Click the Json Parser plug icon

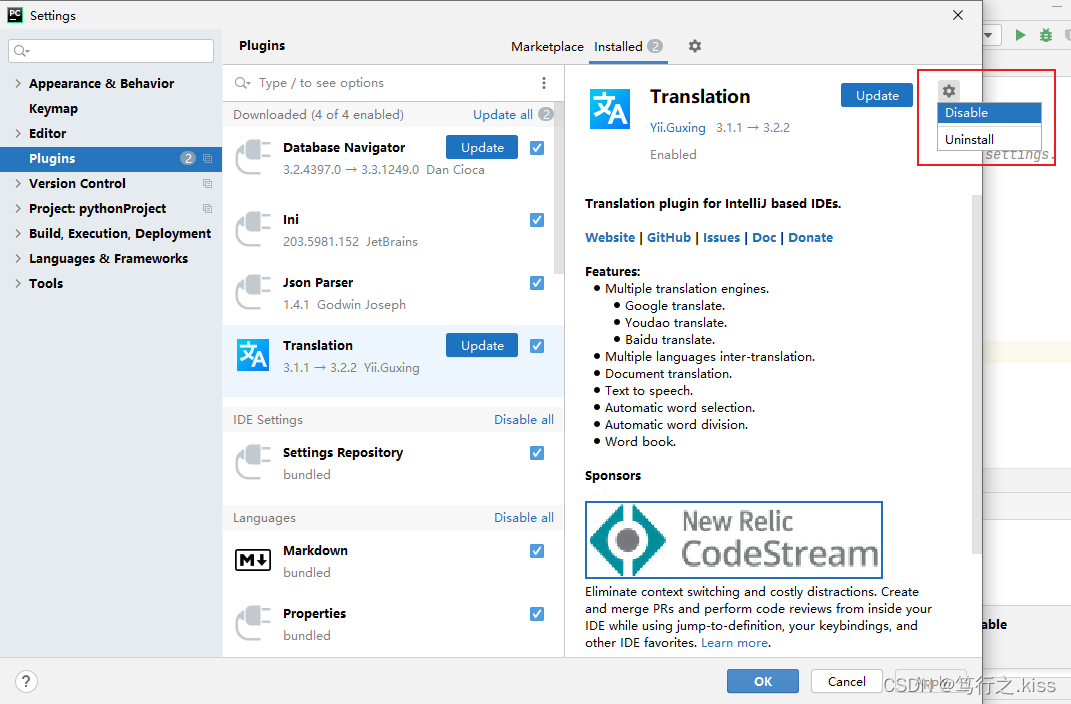pos(253,292)
